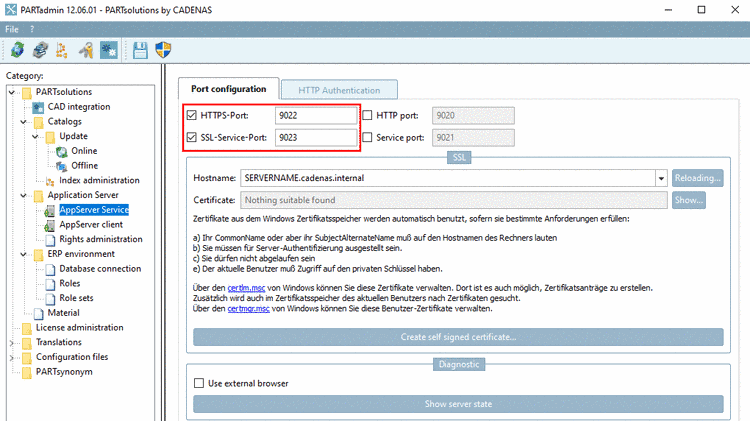This screenshot has width=750, height=421.
Task: Uncheck the HTTPS-Port checkbox
Action: [x=192, y=115]
